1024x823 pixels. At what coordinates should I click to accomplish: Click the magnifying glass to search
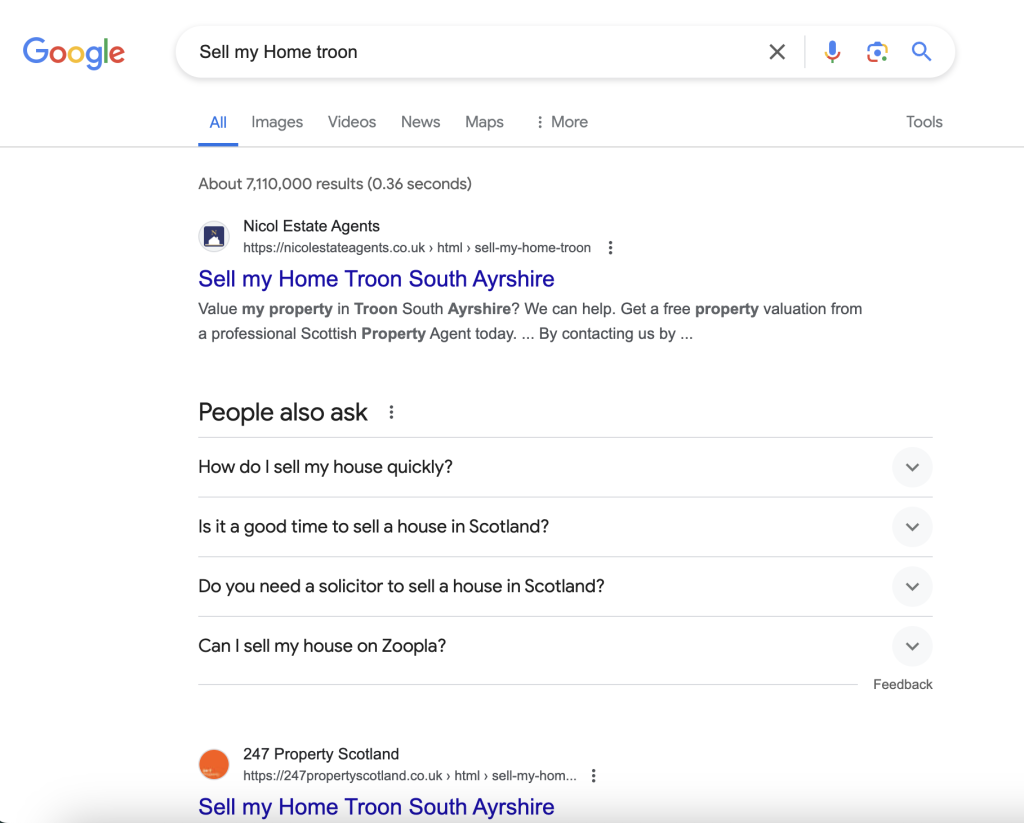(x=921, y=51)
